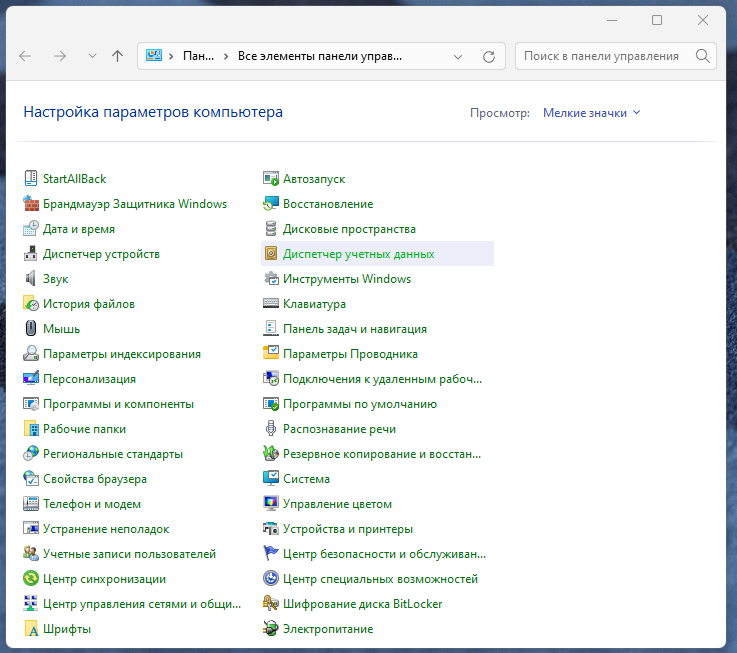
Task: Open Центр безопасности и обслуживан... link
Action: coord(384,553)
